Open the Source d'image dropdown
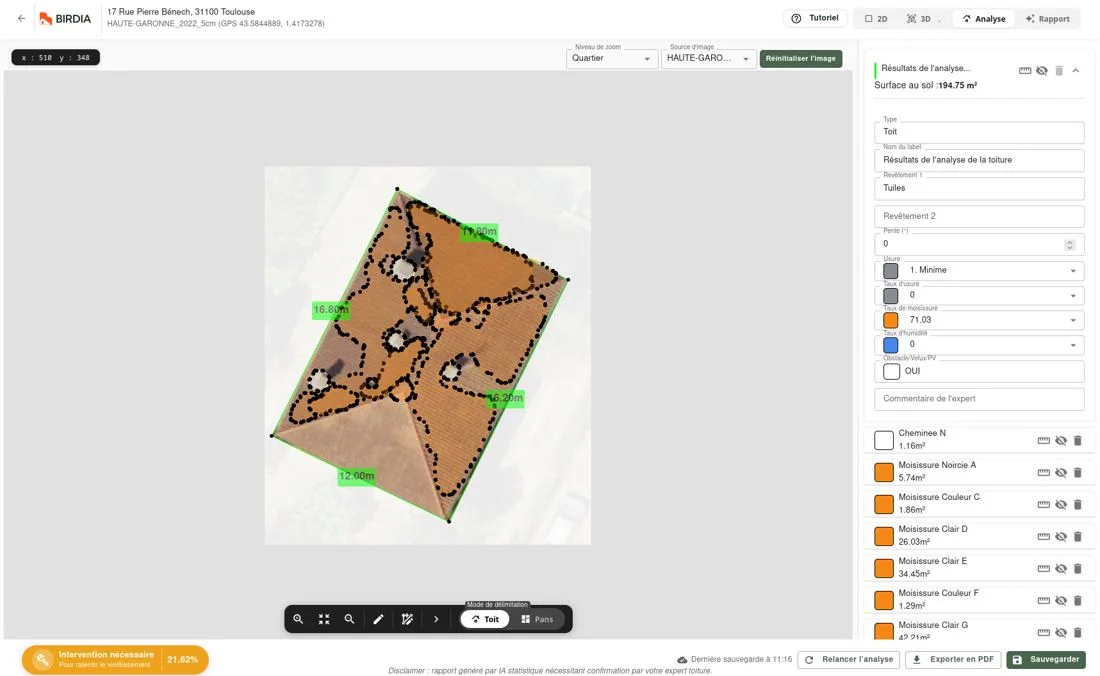This screenshot has height=676, width=1100. coord(708,58)
